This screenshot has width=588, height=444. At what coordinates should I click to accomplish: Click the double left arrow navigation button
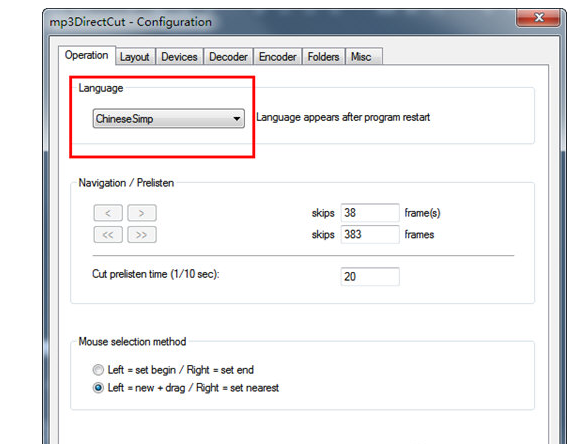click(x=108, y=235)
